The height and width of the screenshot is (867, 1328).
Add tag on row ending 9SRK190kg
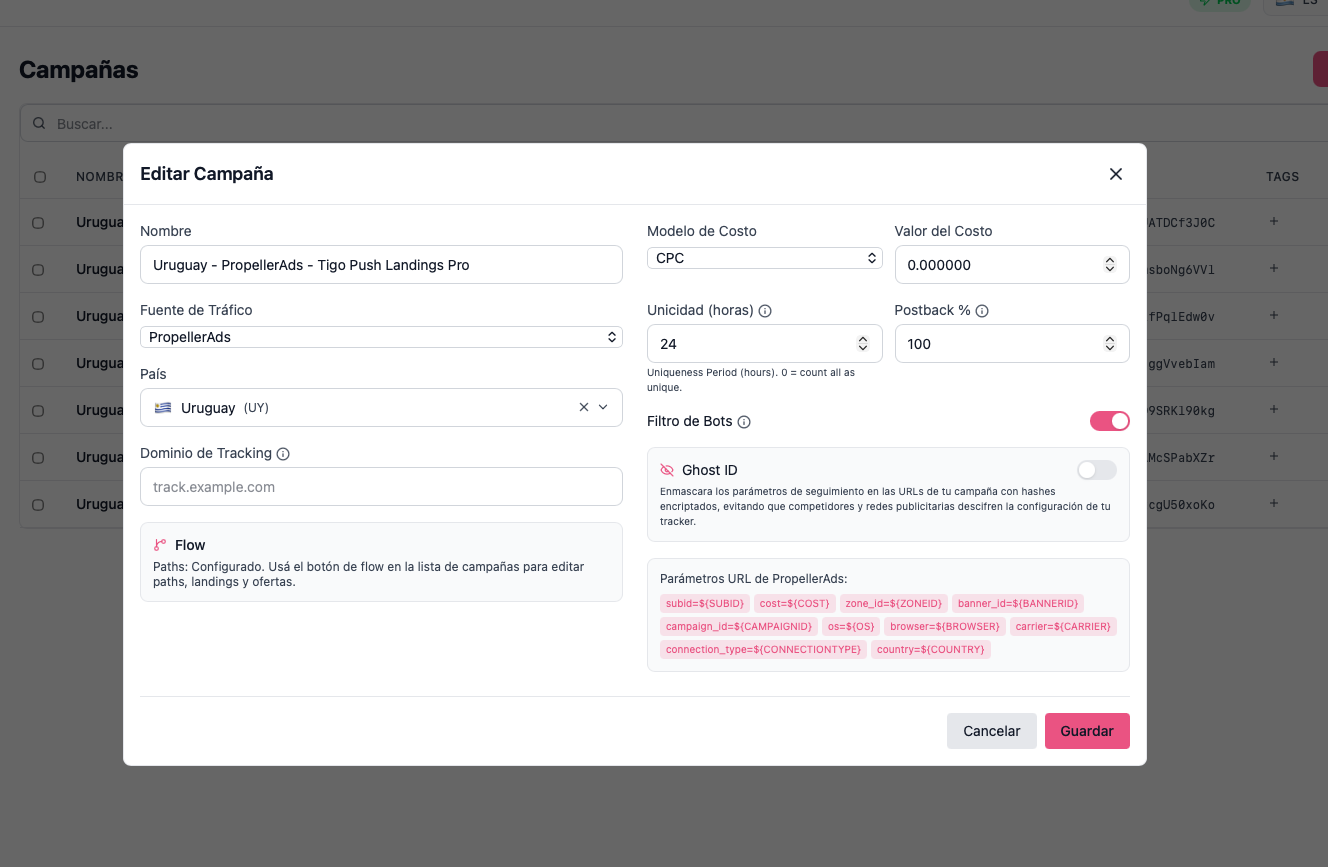coord(1274,409)
